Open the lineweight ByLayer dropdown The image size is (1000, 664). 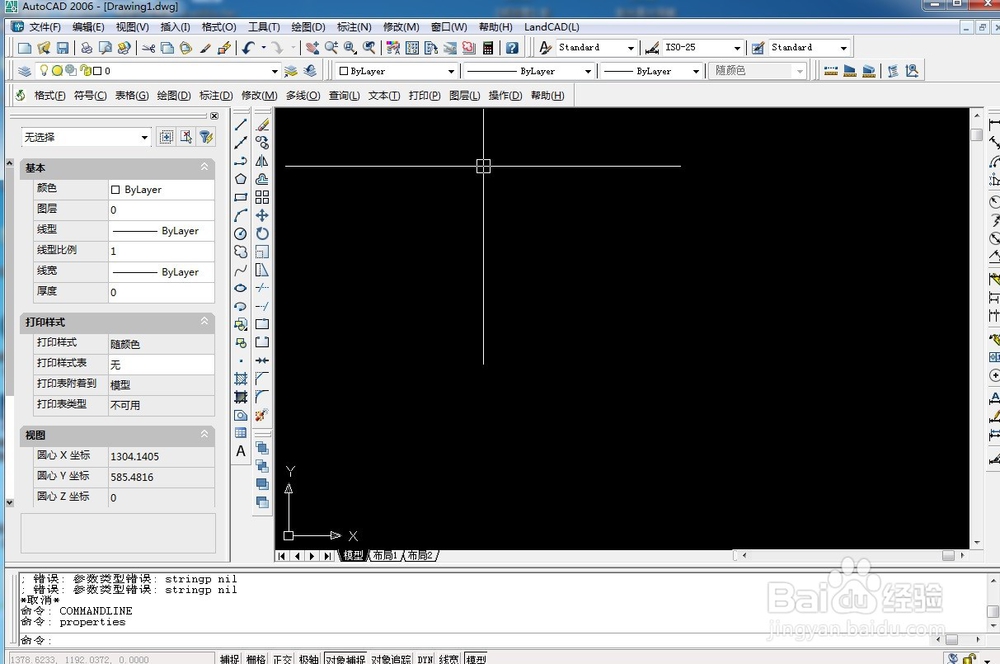click(651, 71)
